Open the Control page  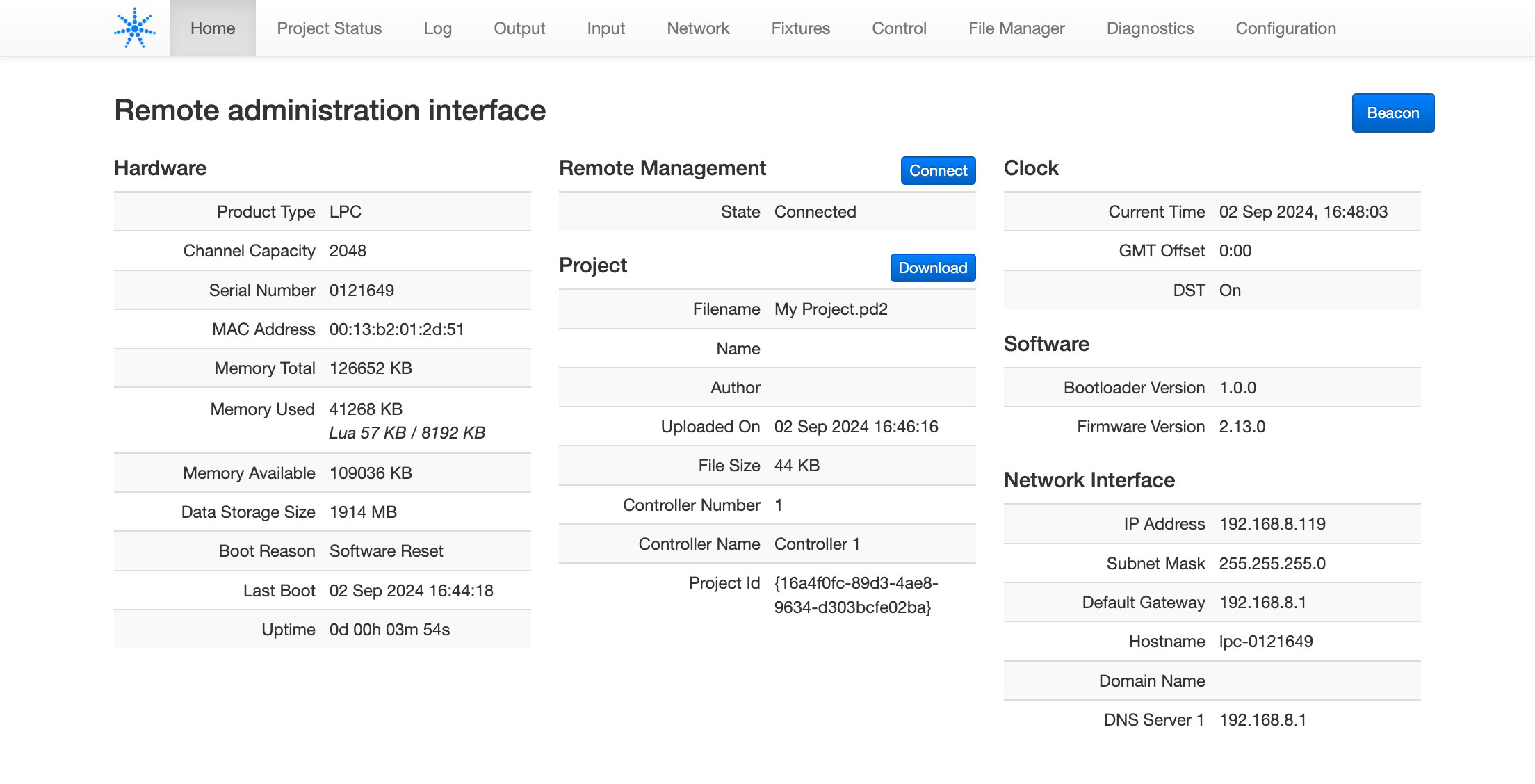(898, 28)
